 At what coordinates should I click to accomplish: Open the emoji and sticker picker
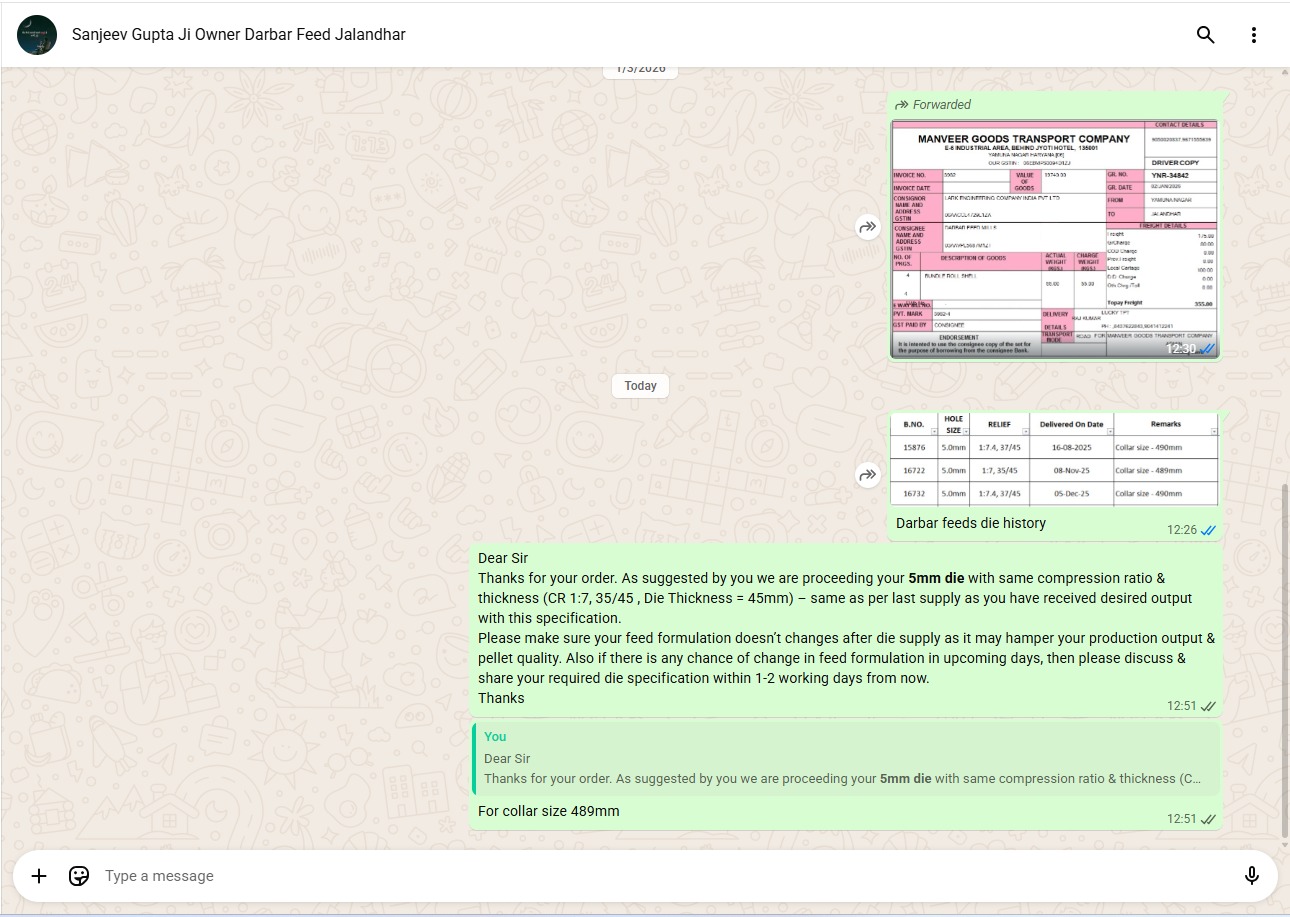(x=79, y=876)
